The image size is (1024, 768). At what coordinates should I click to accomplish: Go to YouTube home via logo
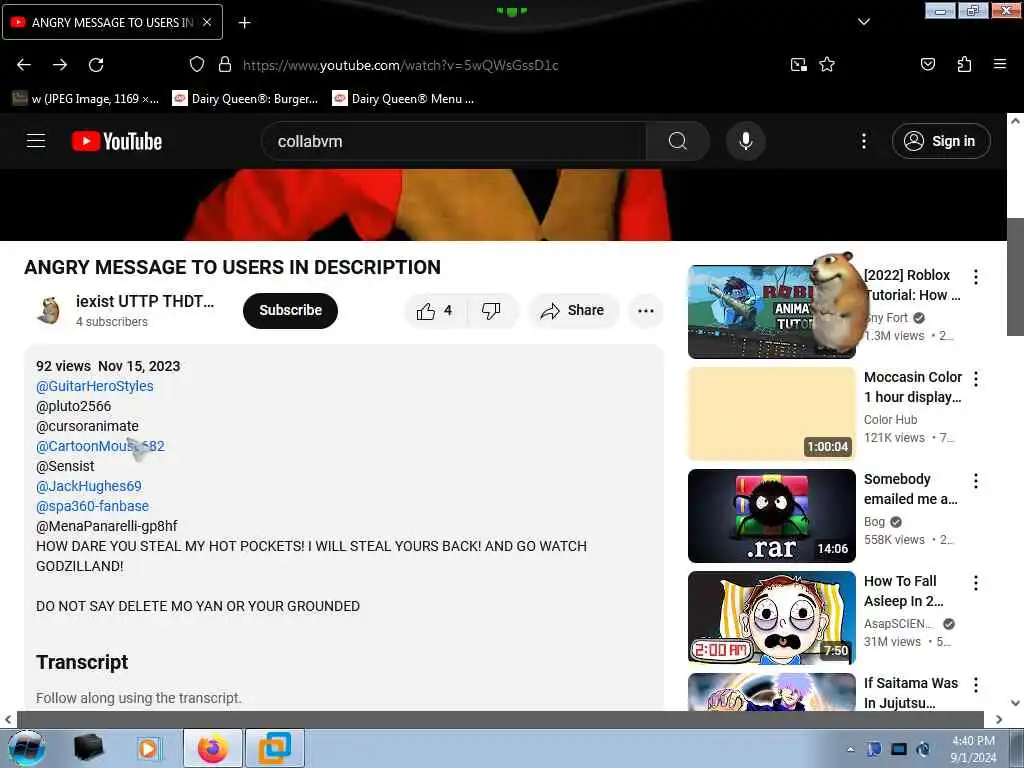(117, 141)
